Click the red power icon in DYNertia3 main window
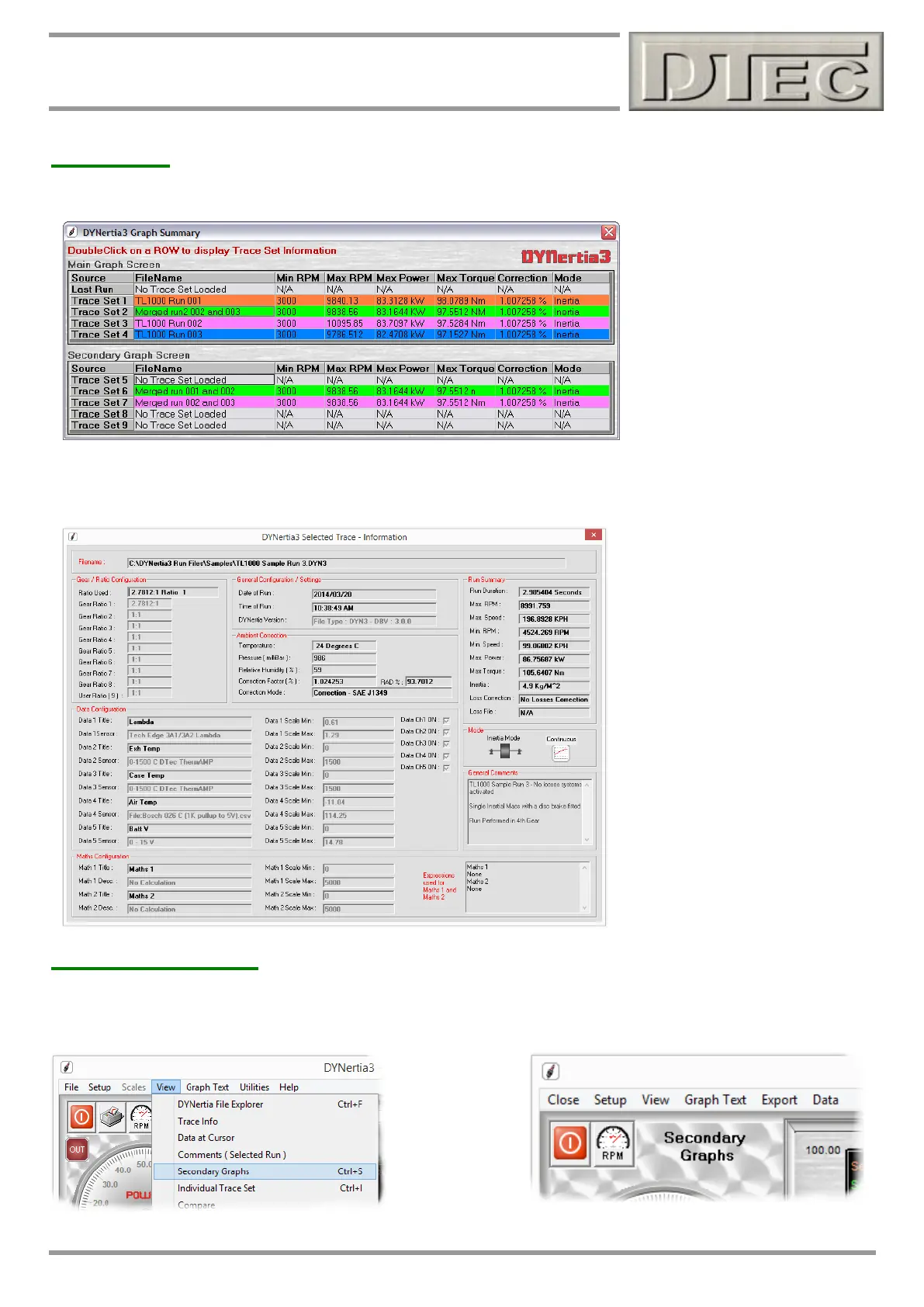Image resolution: width=924 pixels, height=1307 pixels. point(81,1117)
